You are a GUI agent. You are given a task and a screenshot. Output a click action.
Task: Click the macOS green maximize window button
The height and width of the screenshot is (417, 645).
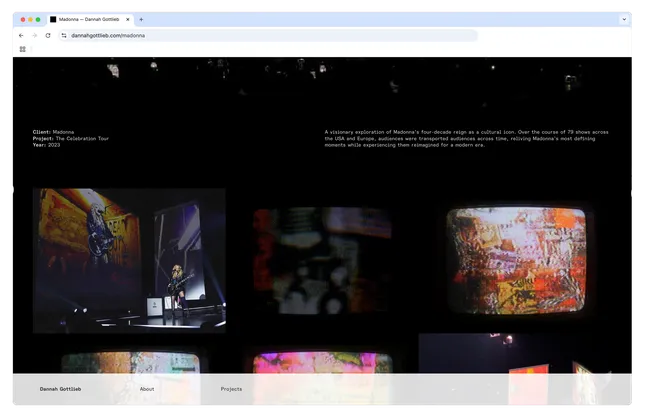coord(38,19)
